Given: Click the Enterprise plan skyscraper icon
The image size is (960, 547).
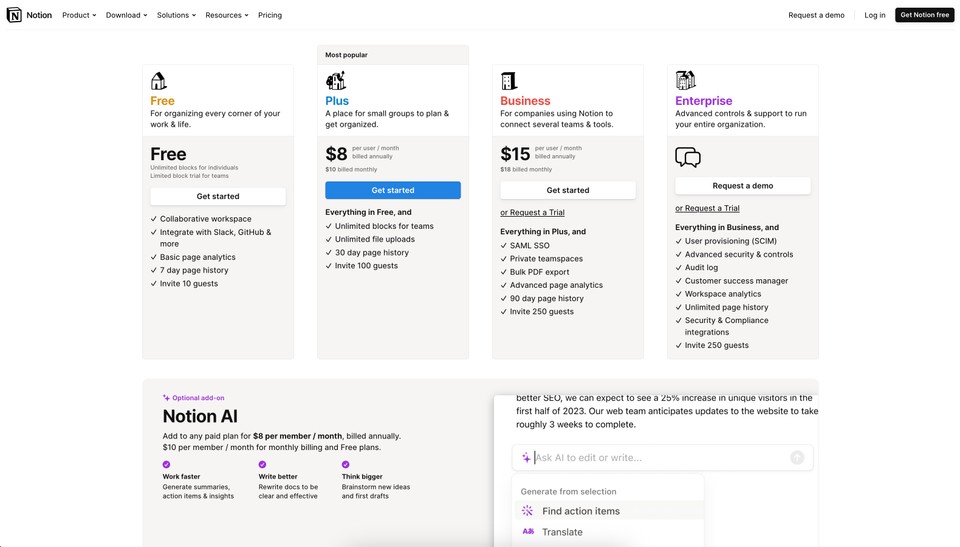Looking at the screenshot, I should pyautogui.click(x=685, y=80).
